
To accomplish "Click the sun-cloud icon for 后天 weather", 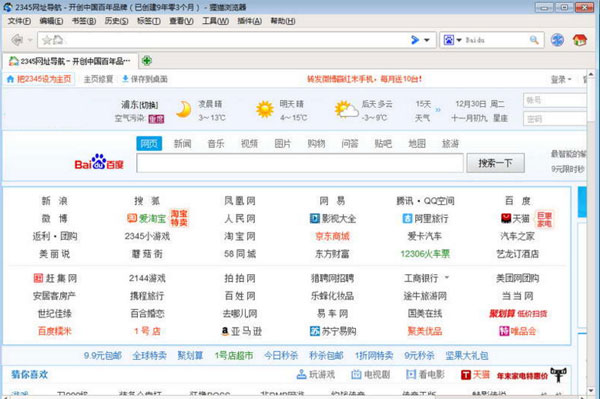I will point(346,110).
